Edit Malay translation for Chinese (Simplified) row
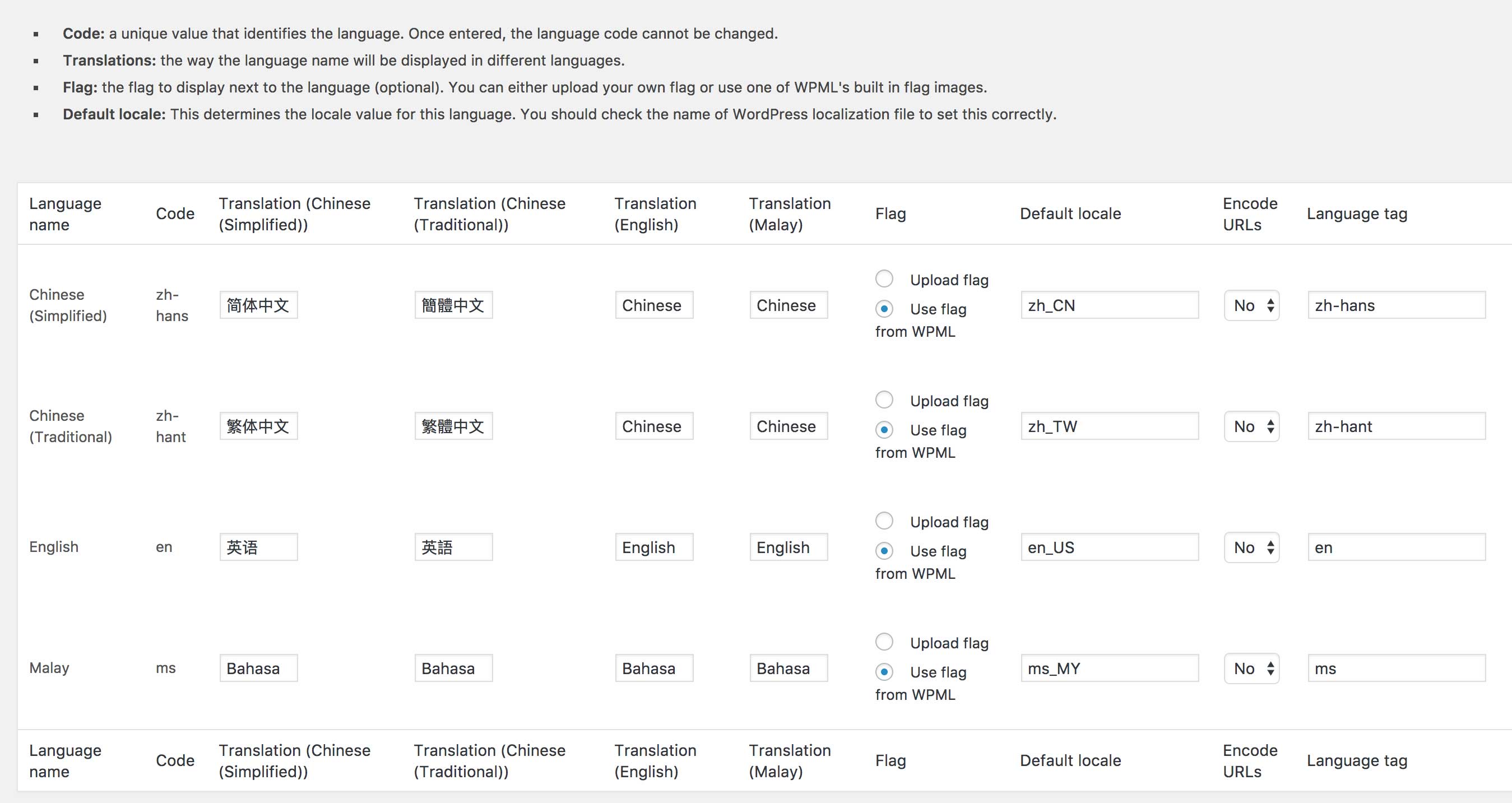The image size is (1512, 803). coord(789,305)
